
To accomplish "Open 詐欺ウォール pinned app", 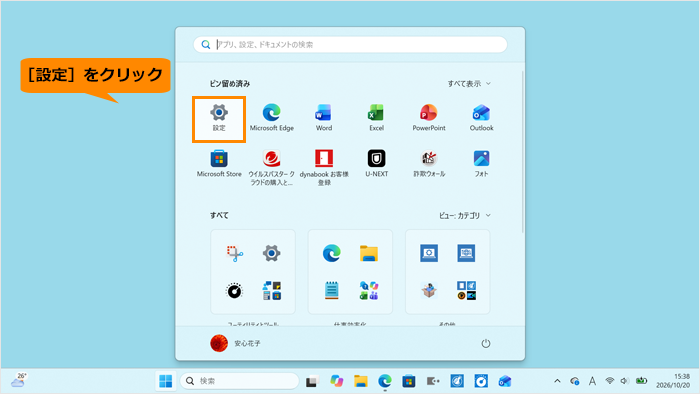I will [x=429, y=164].
